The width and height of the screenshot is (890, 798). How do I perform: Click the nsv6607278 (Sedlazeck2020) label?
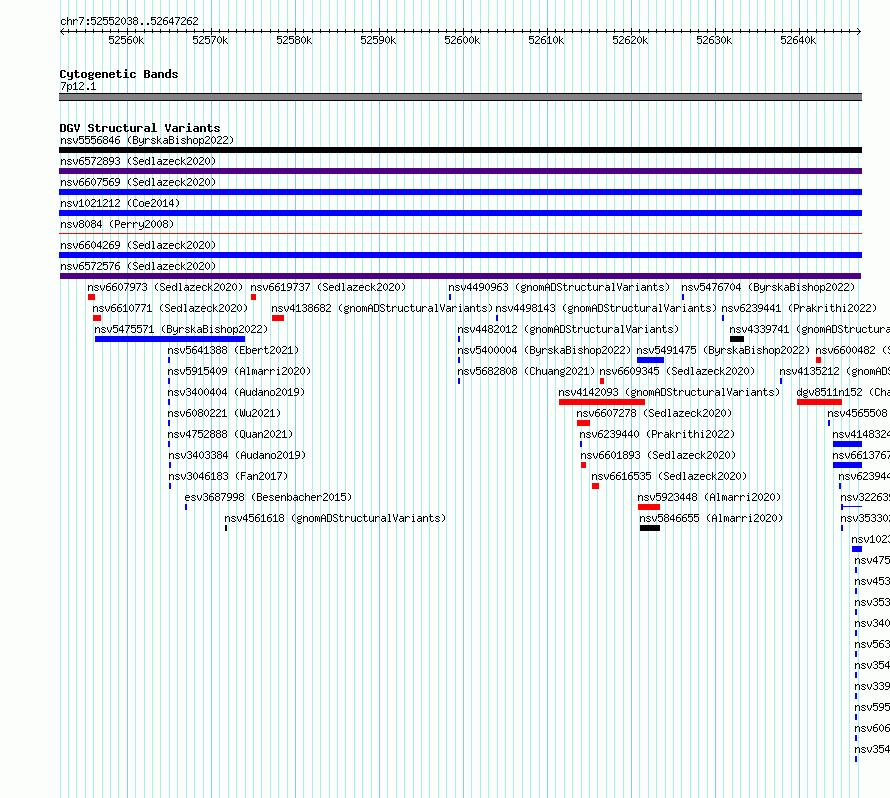point(654,413)
